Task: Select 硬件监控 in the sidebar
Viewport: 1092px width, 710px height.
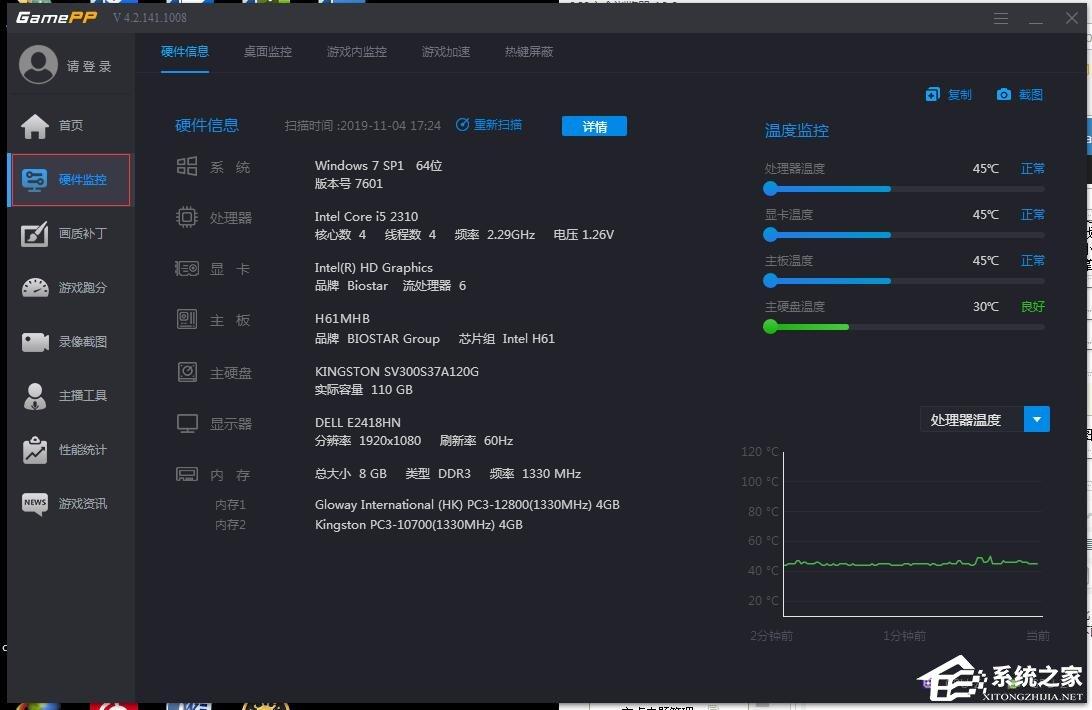Action: (70, 180)
